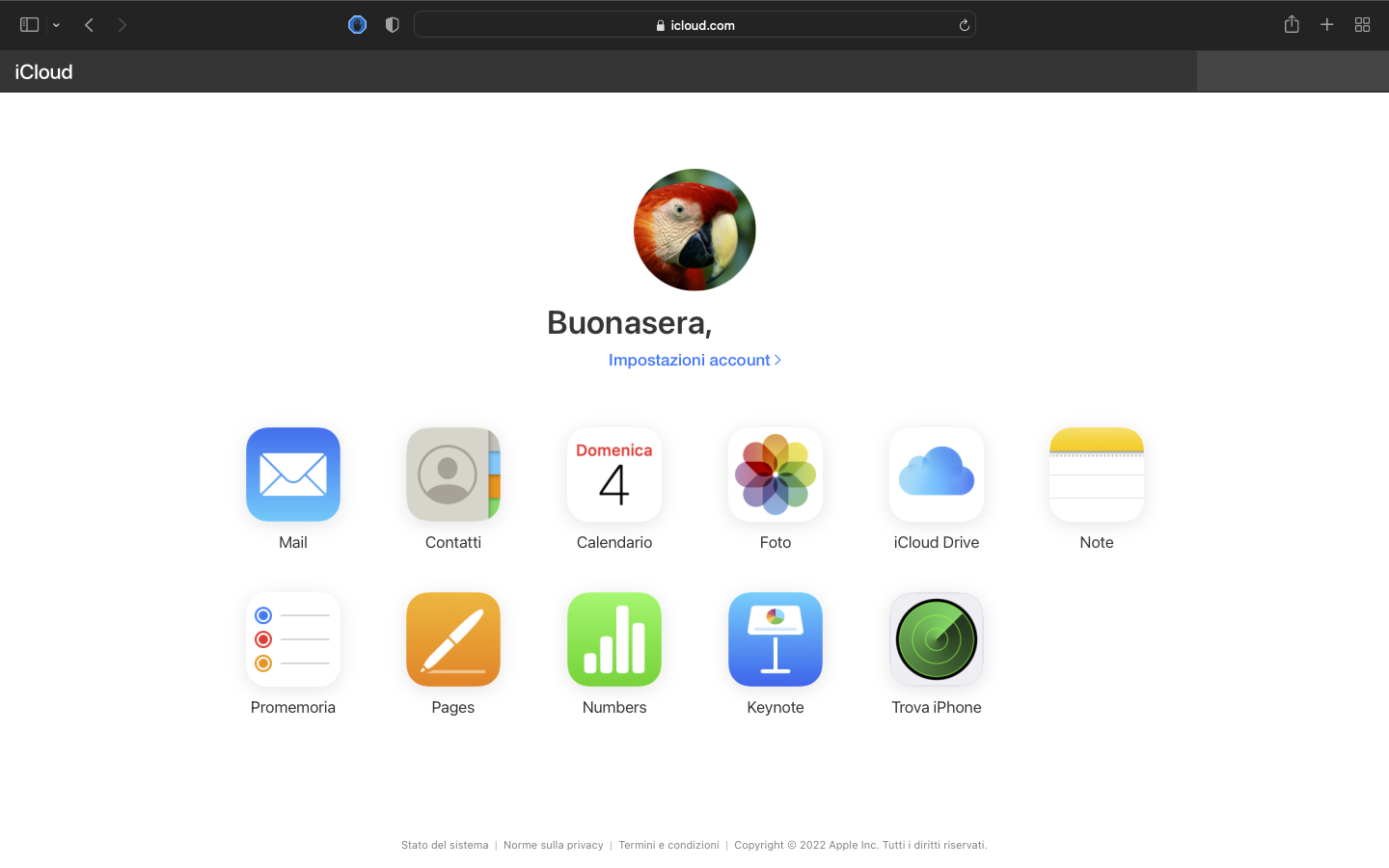
Task: Launch Calendario showing Domenica 4
Action: 613,475
